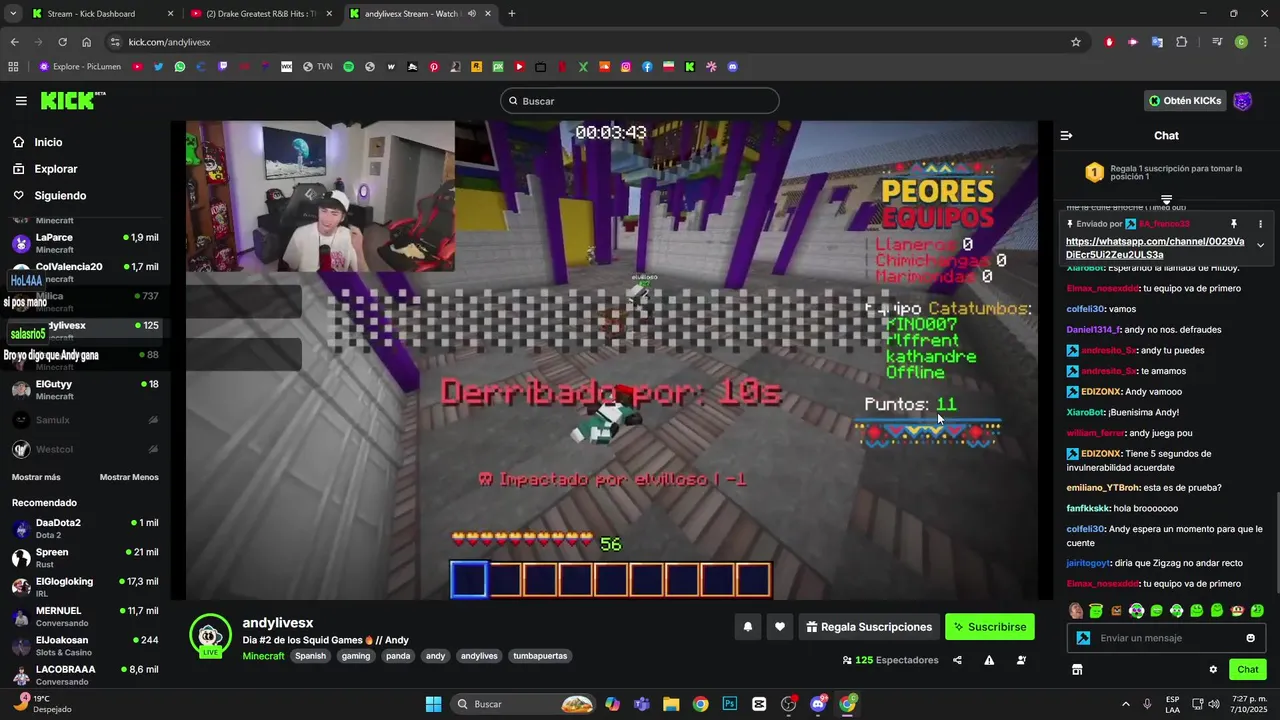1280x720 pixels.
Task: Bookmark this page with star icon
Action: click(1076, 42)
